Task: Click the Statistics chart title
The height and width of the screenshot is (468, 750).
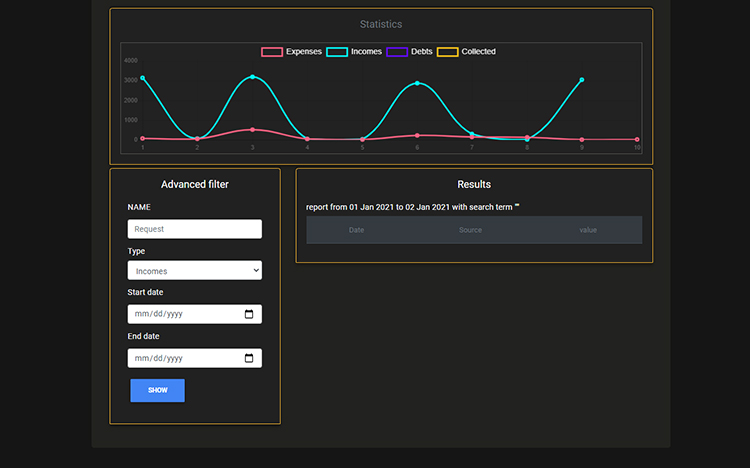Action: tap(381, 24)
